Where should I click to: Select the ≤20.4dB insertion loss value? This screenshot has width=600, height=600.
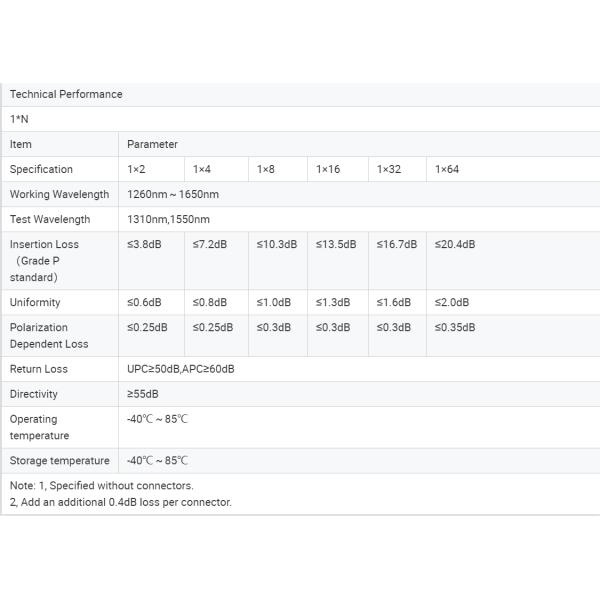(455, 244)
